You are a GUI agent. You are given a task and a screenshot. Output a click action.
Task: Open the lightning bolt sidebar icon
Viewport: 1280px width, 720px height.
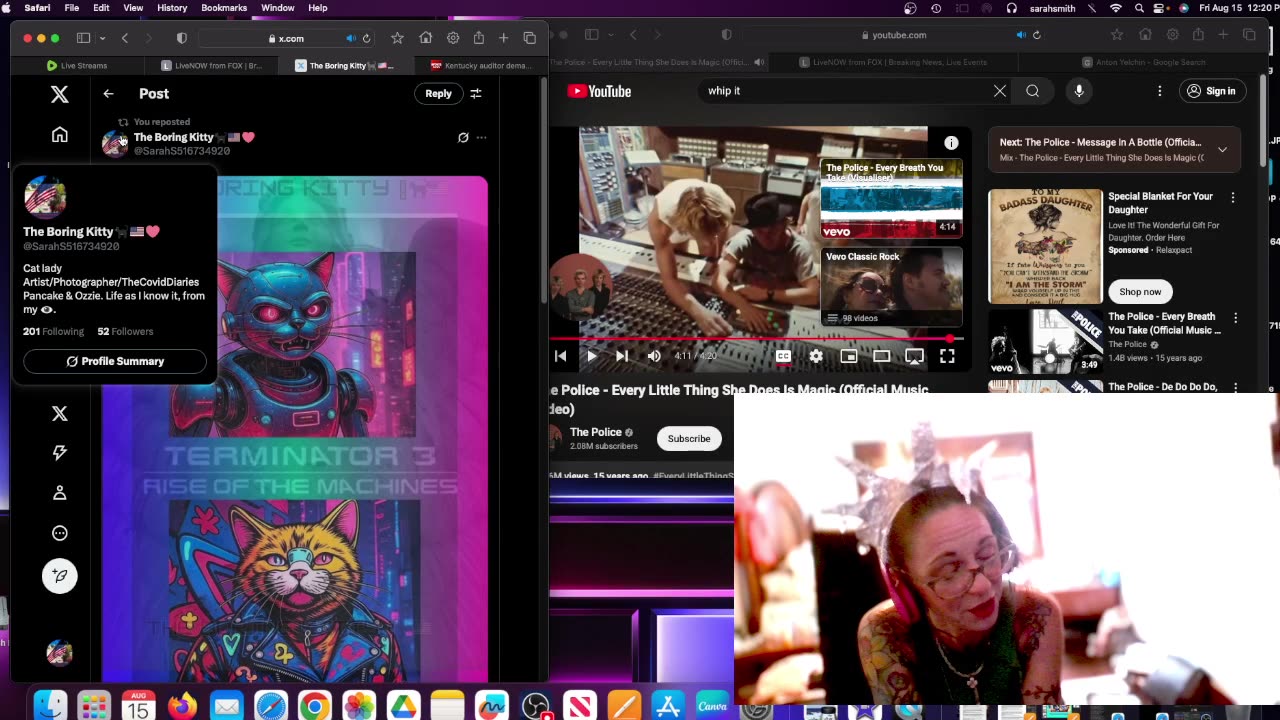click(x=60, y=453)
